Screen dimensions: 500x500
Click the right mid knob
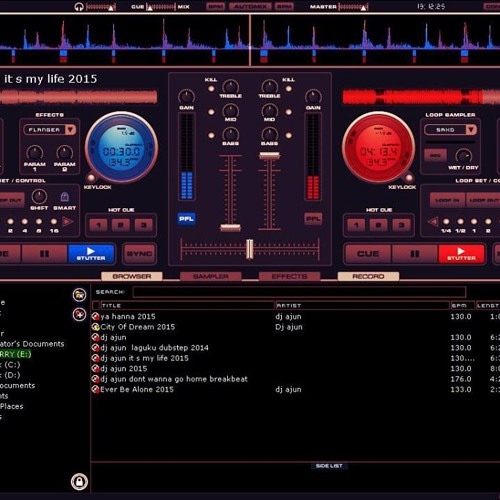[x=270, y=110]
